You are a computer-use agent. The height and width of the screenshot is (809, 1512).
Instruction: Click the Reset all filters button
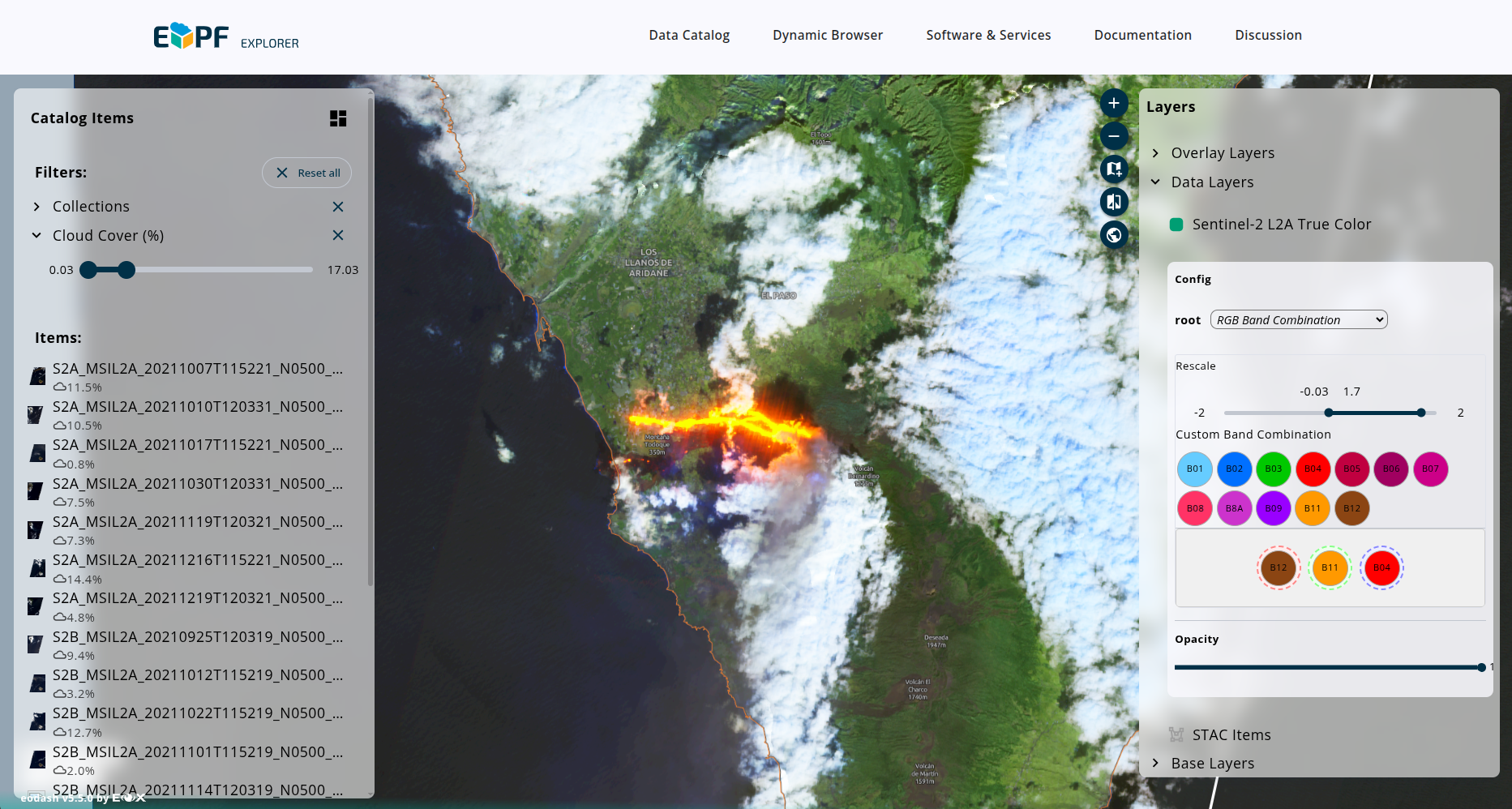(x=306, y=173)
